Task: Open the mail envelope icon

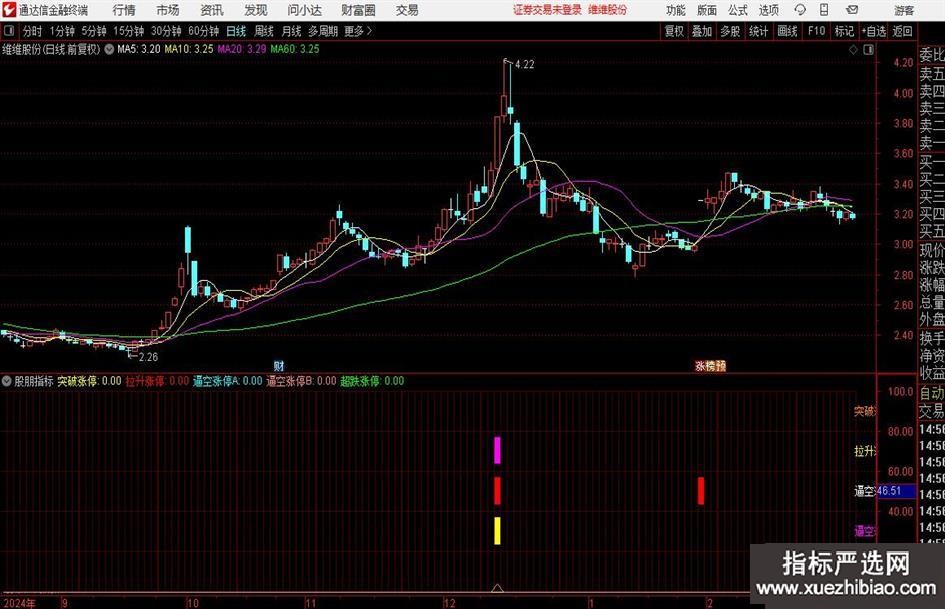Action: (852, 10)
